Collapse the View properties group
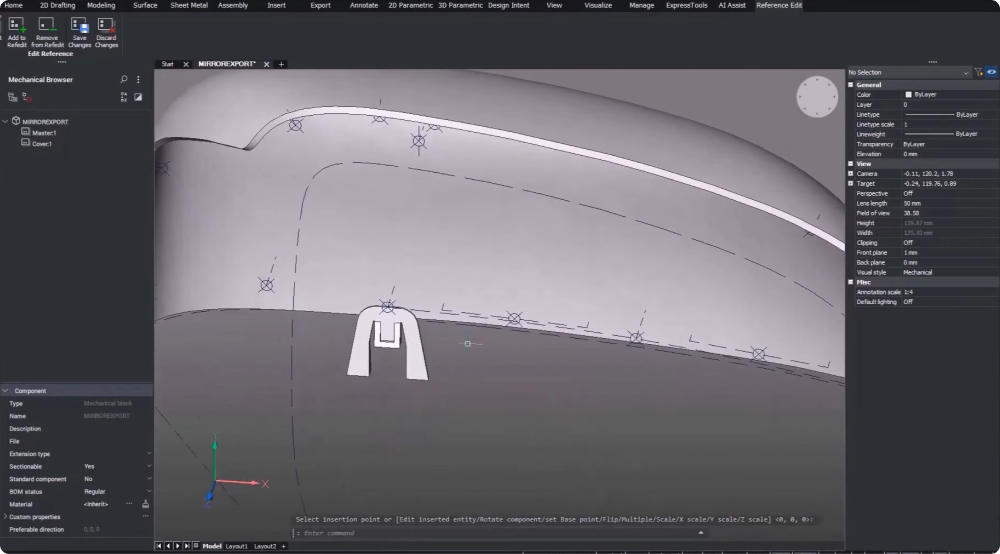1000x554 pixels. point(851,164)
